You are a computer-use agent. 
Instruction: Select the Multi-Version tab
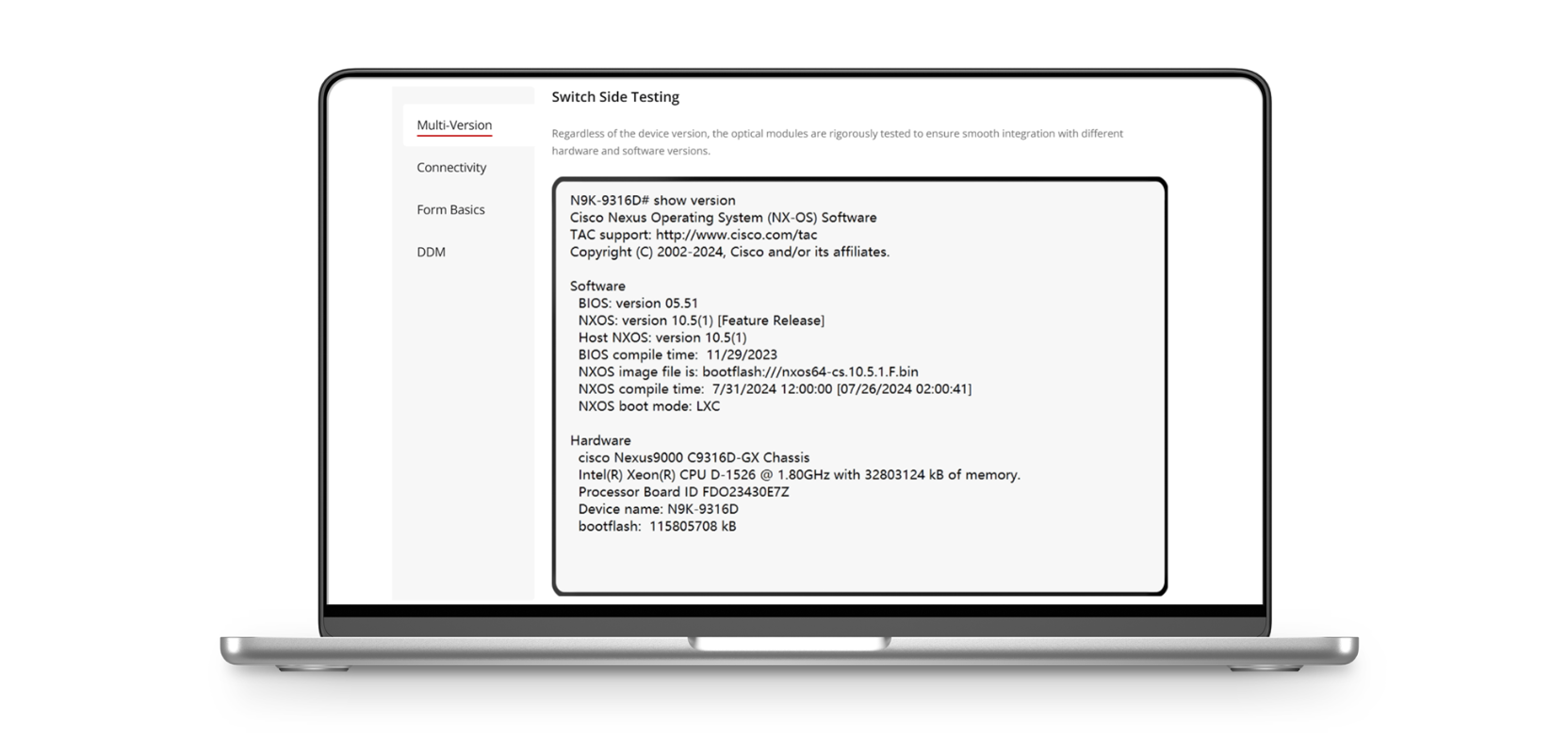454,125
